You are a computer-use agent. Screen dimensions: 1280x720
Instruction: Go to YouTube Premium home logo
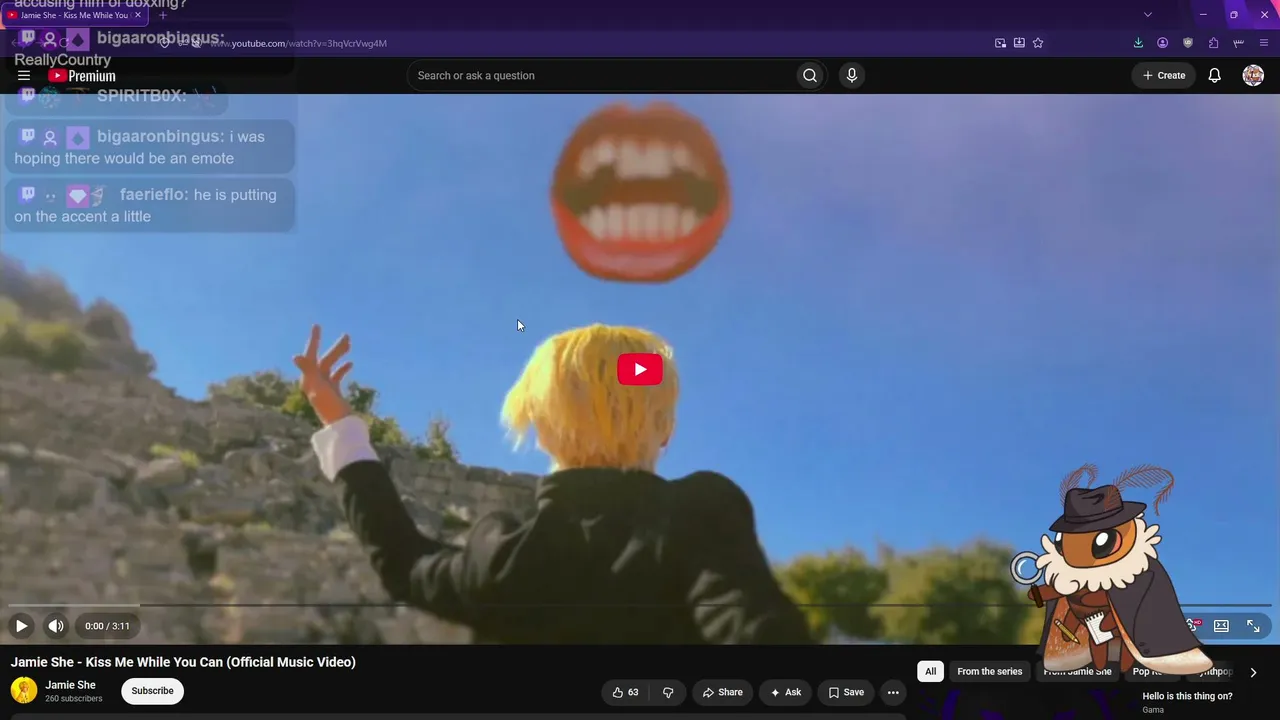coord(82,76)
